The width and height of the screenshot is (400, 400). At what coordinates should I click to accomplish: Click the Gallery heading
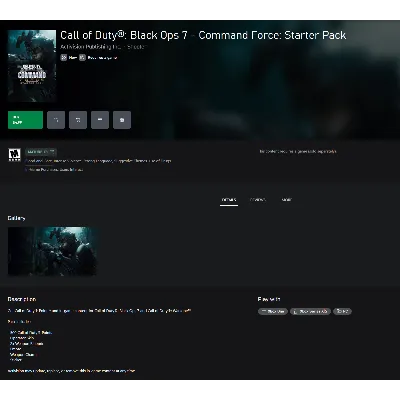[x=16, y=218]
